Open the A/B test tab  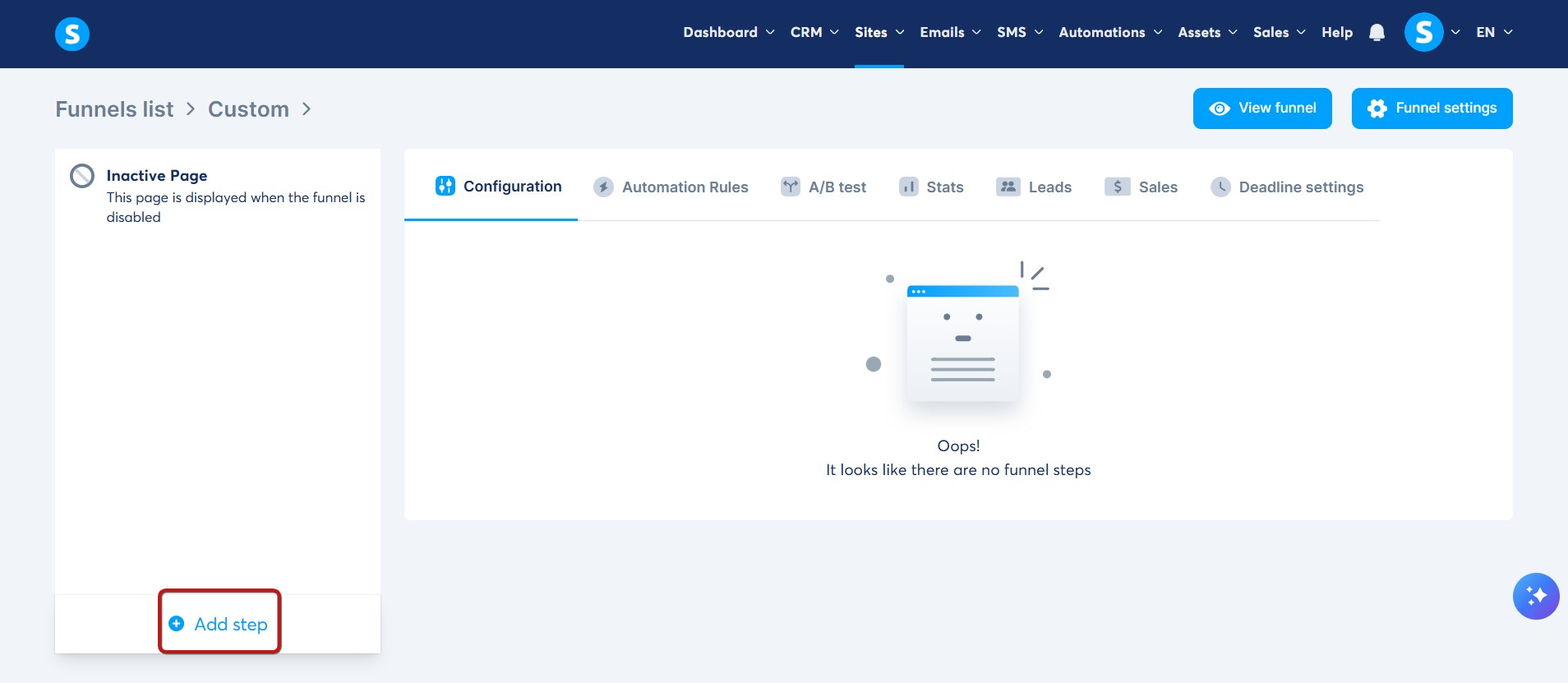pyautogui.click(x=823, y=187)
